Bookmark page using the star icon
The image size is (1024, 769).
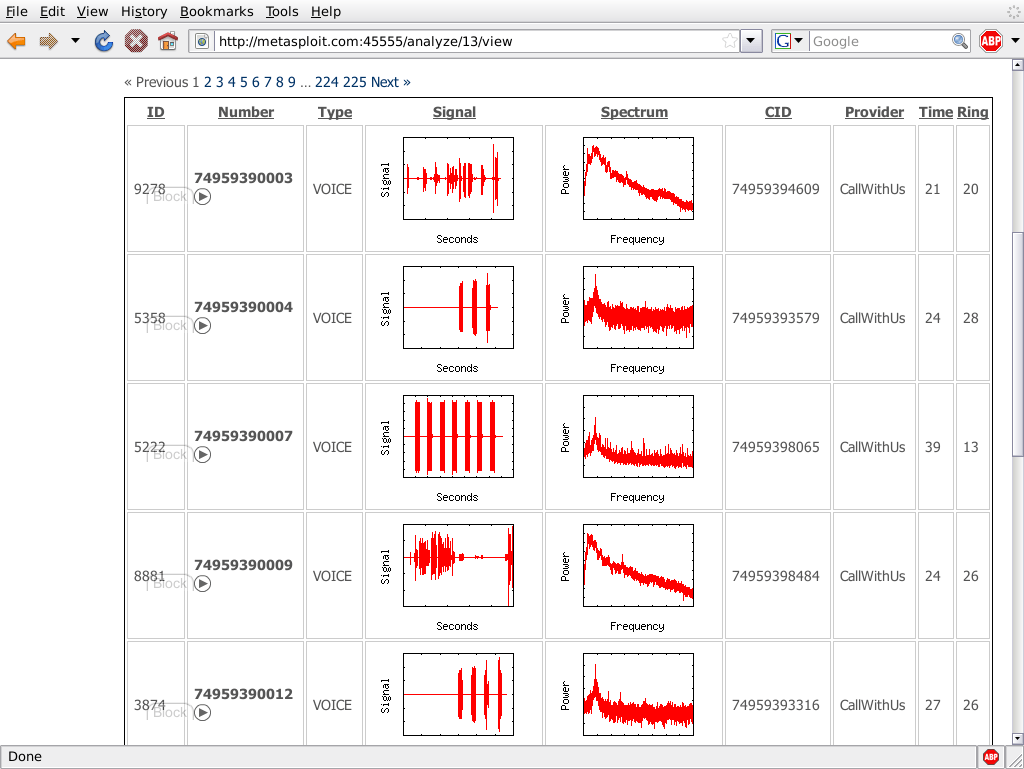click(729, 41)
